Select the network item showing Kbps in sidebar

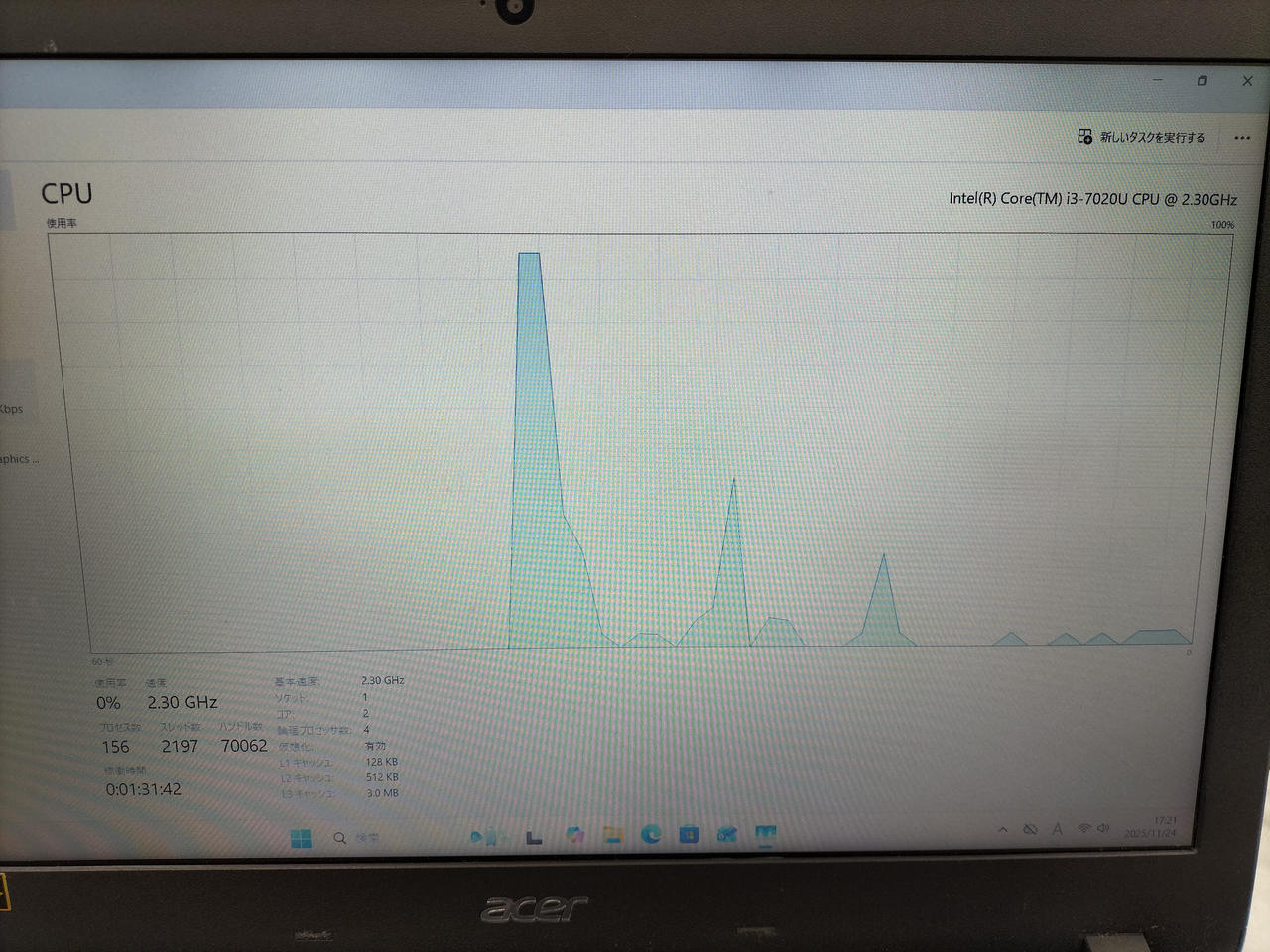click(x=12, y=407)
